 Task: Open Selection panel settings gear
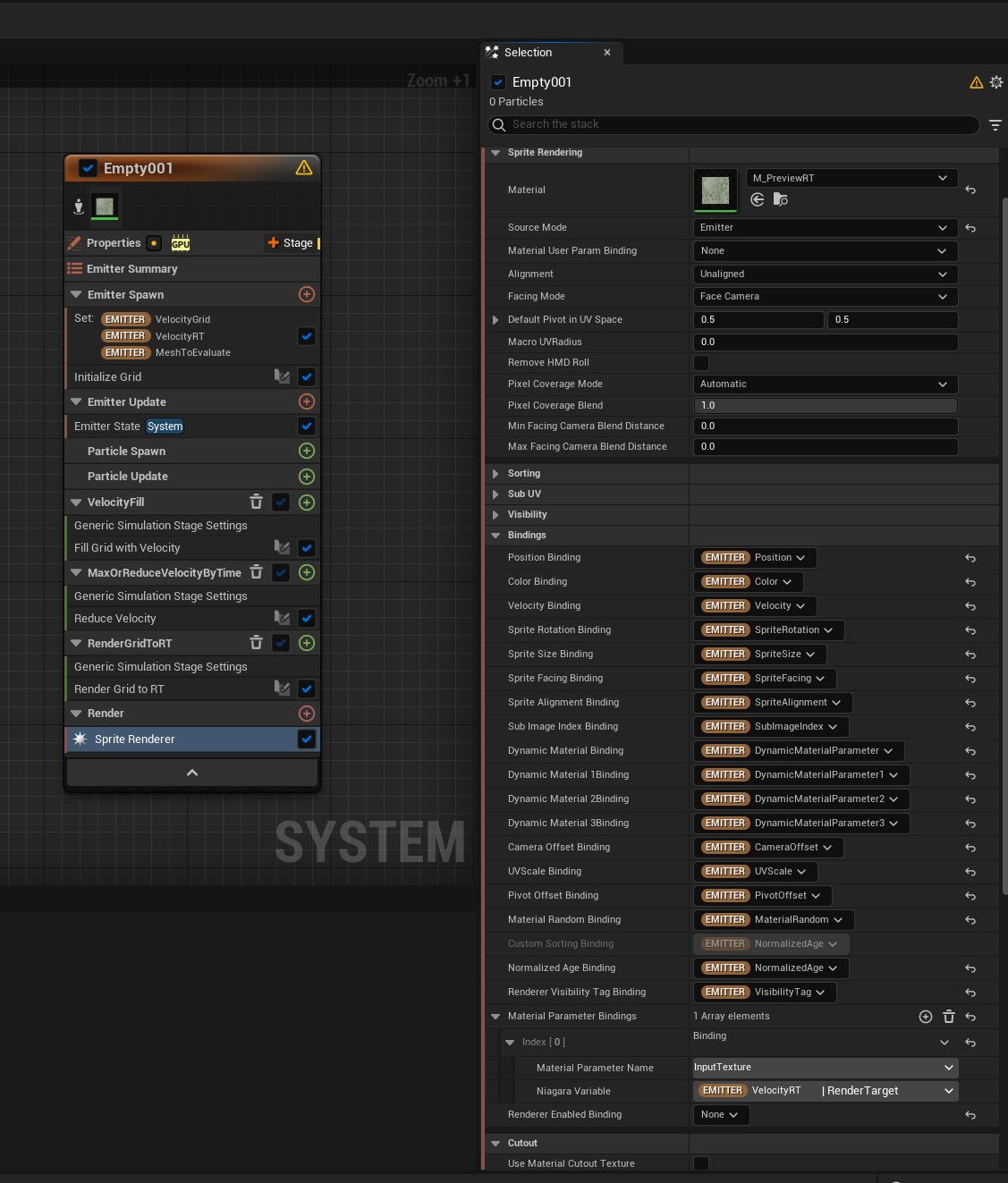[996, 82]
